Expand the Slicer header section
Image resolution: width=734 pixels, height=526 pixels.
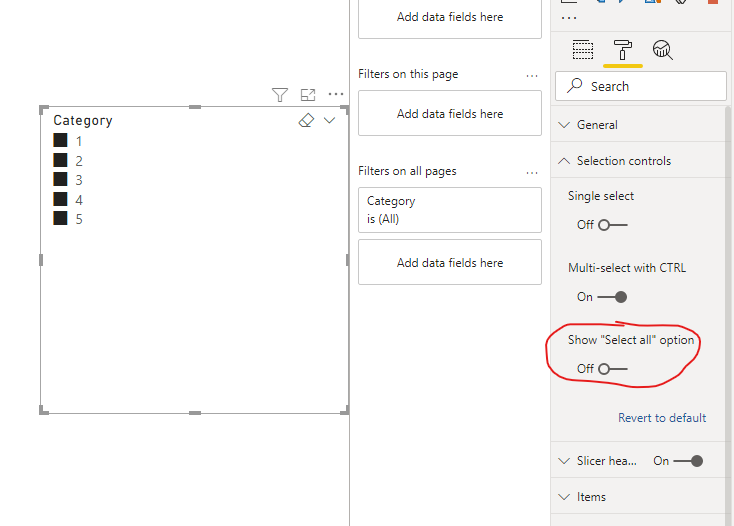click(x=564, y=461)
